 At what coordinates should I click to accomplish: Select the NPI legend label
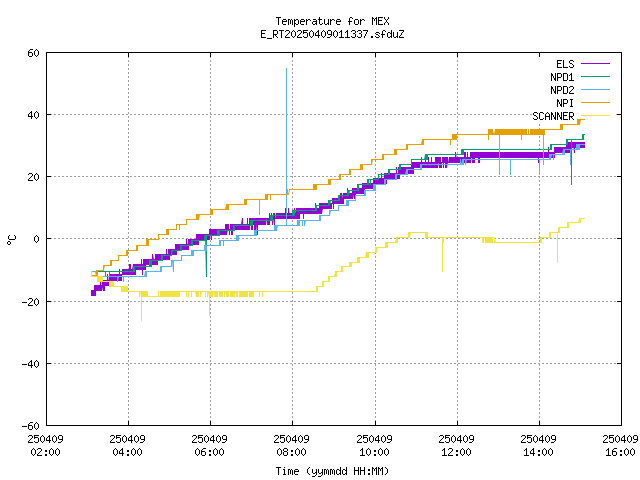[565, 103]
